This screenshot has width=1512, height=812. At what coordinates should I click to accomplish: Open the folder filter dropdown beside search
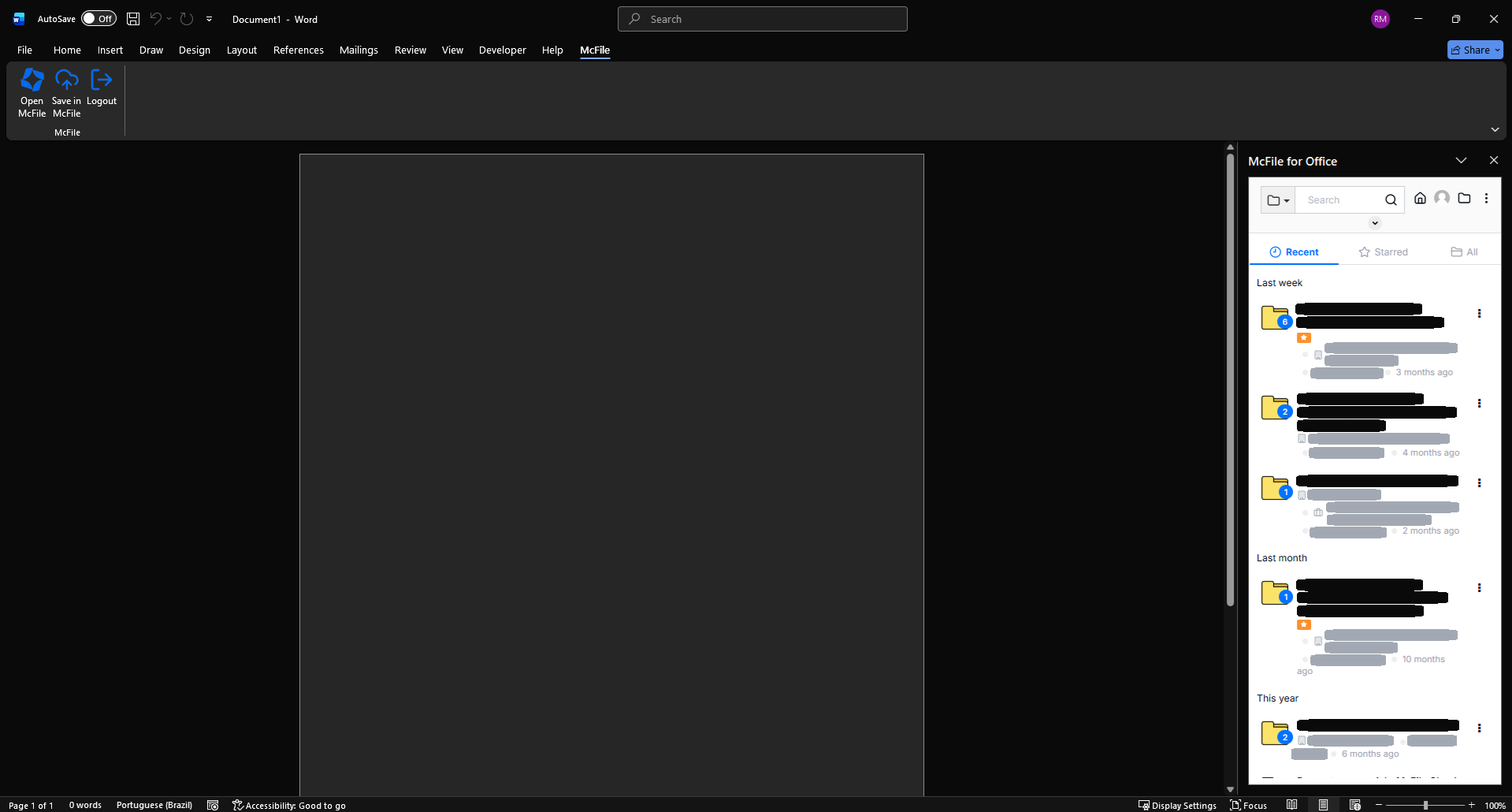coord(1277,200)
